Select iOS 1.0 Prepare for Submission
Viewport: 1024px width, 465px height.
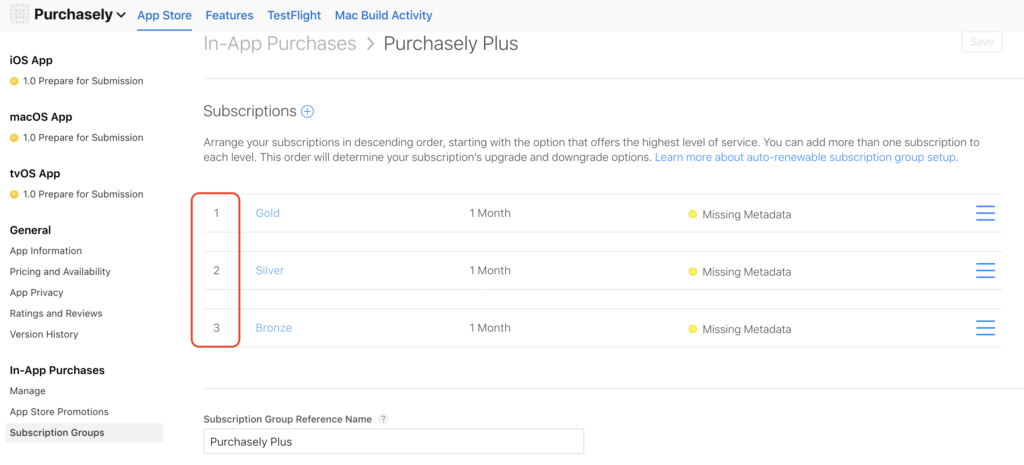(83, 81)
